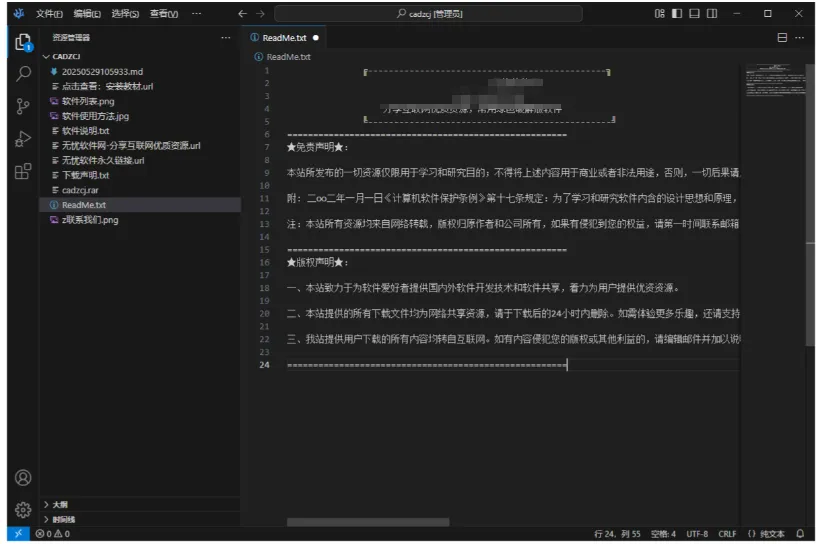Select the ReadMe.txt editor tab
This screenshot has height=544, width=827.
click(285, 37)
